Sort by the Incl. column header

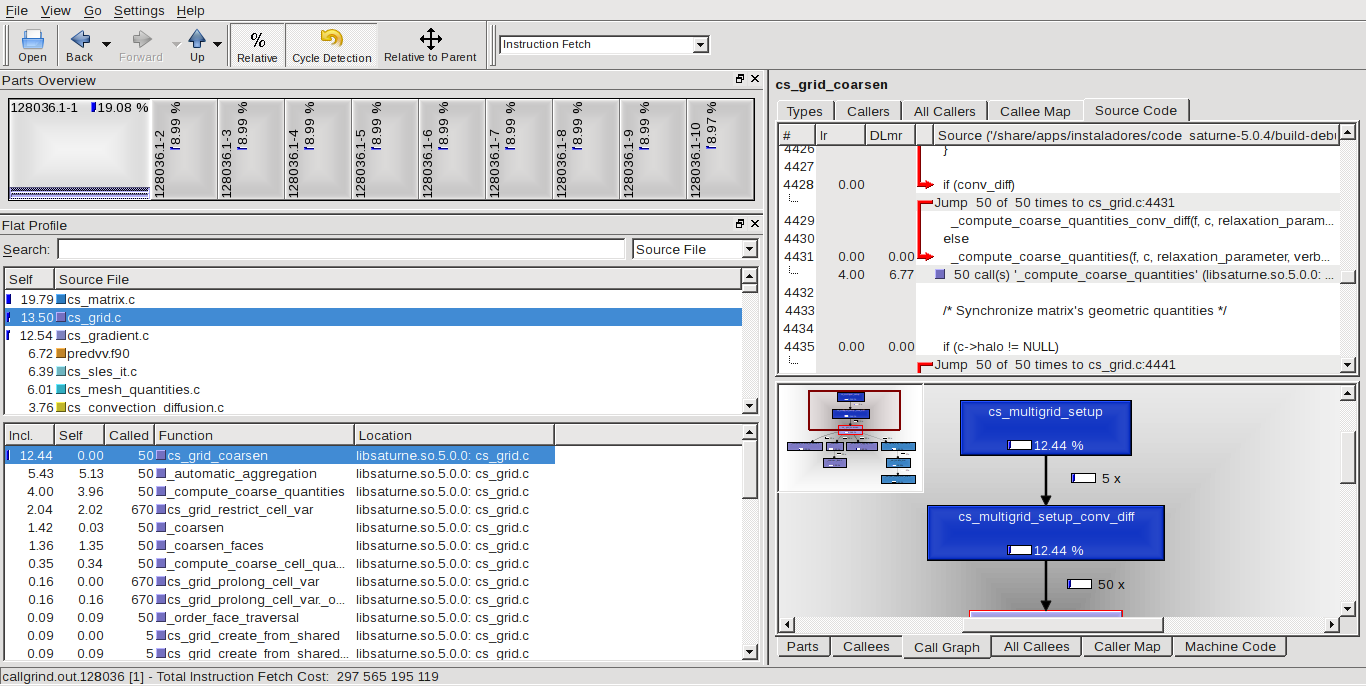[x=28, y=435]
